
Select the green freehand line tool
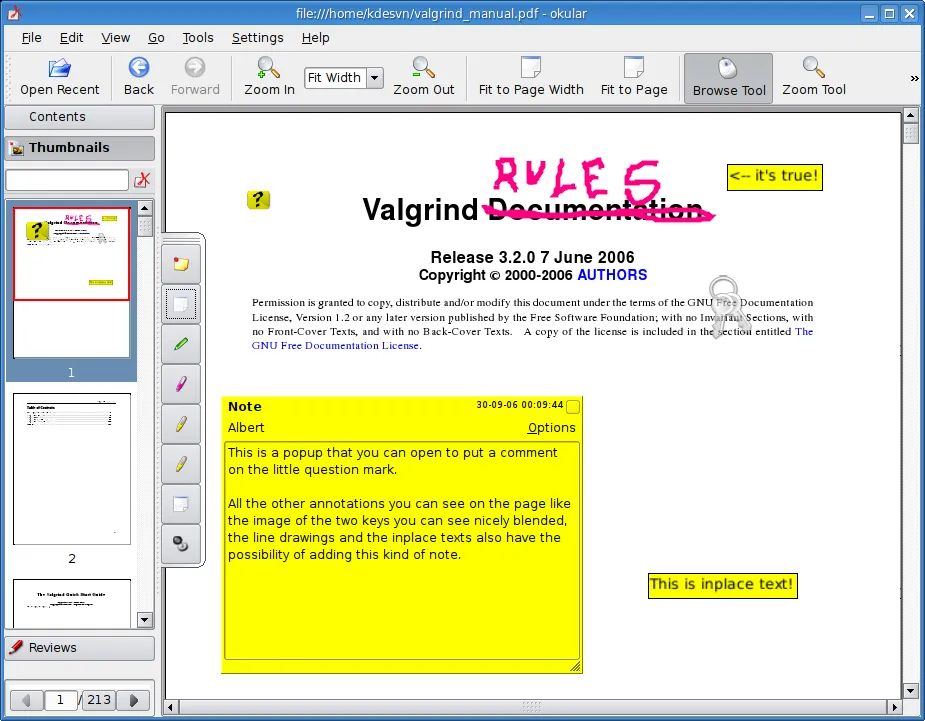(x=181, y=344)
